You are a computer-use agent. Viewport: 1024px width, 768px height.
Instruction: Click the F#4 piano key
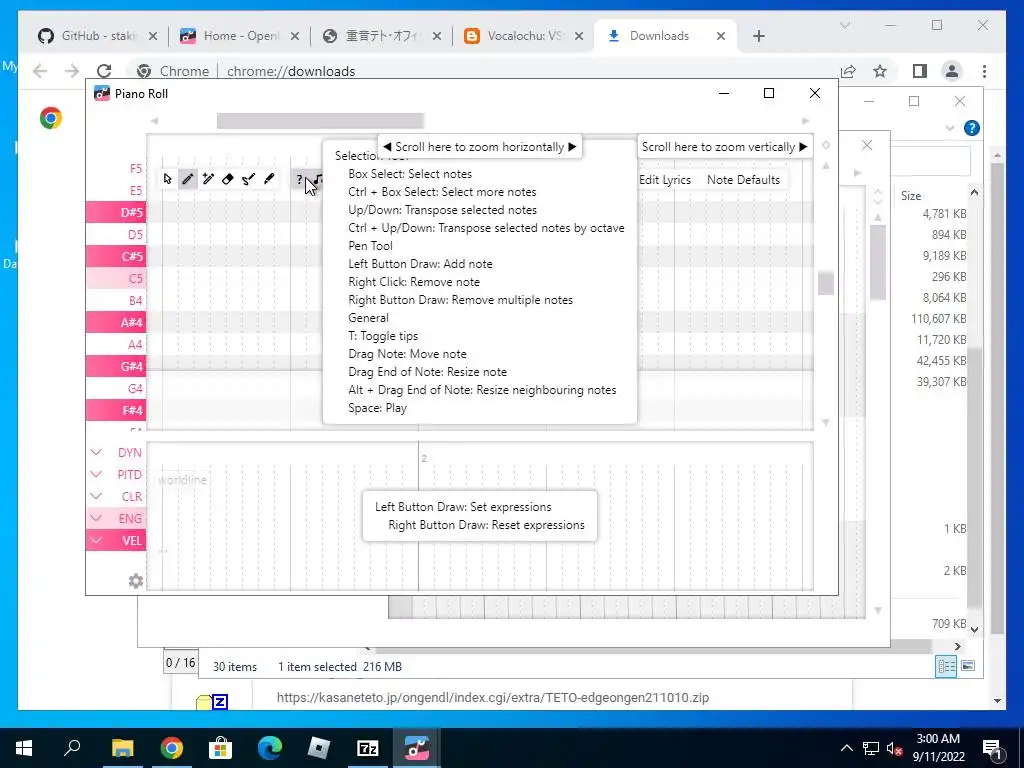(x=116, y=410)
